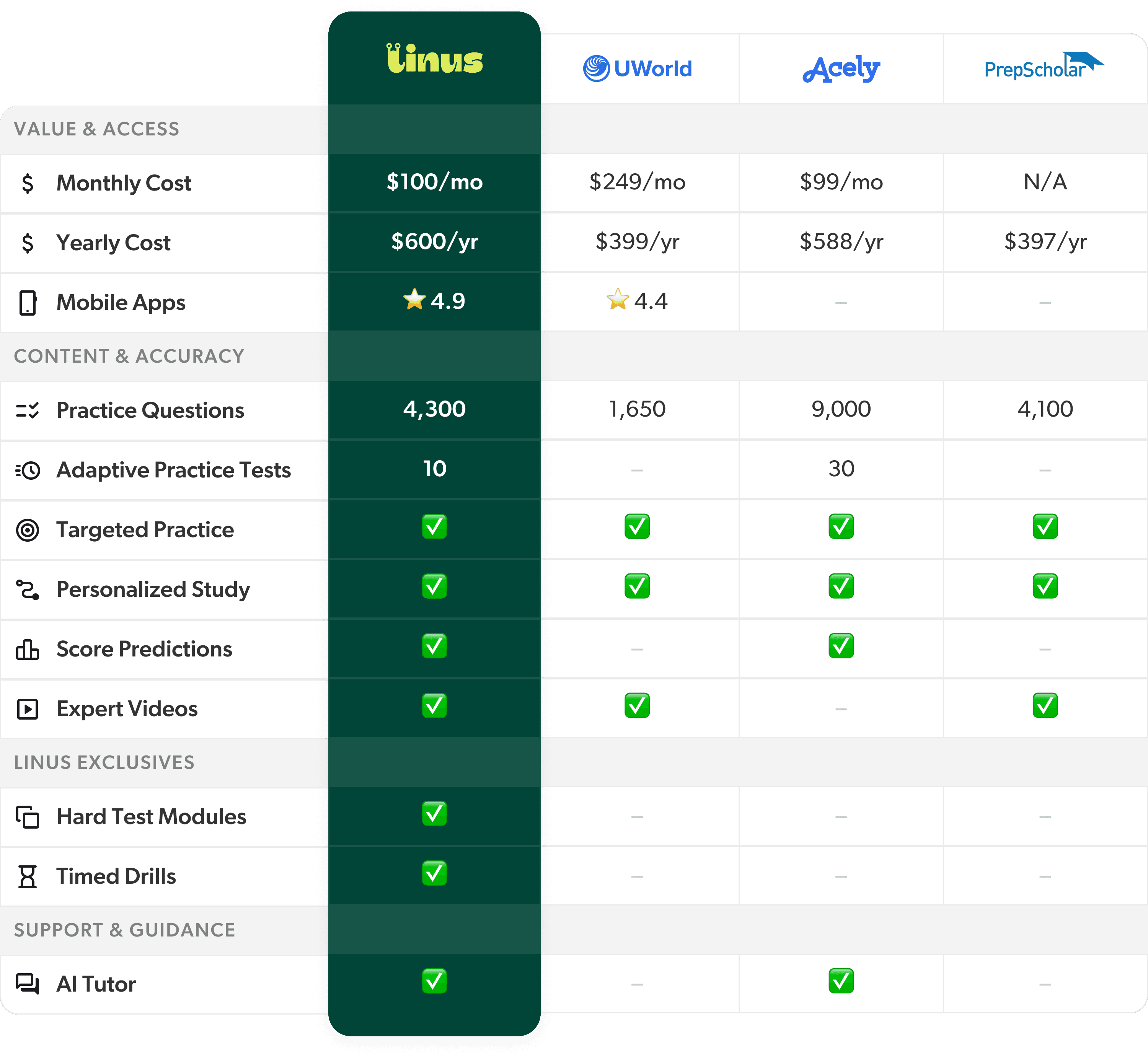Click the target icon beside Targeted Practice

click(x=28, y=529)
